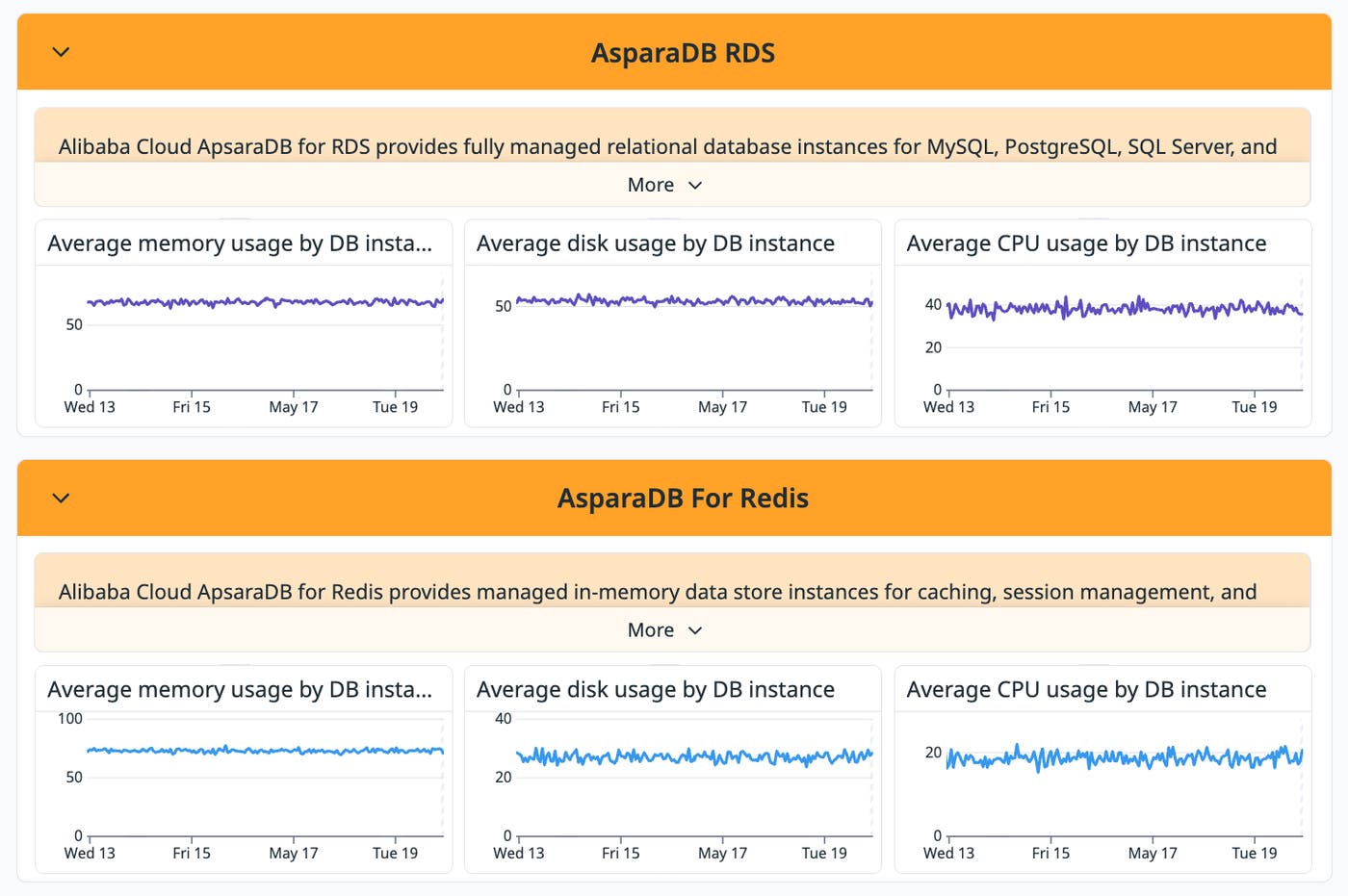This screenshot has width=1348, height=896.
Task: Open RDS Average memory usage widget title
Action: point(240,243)
